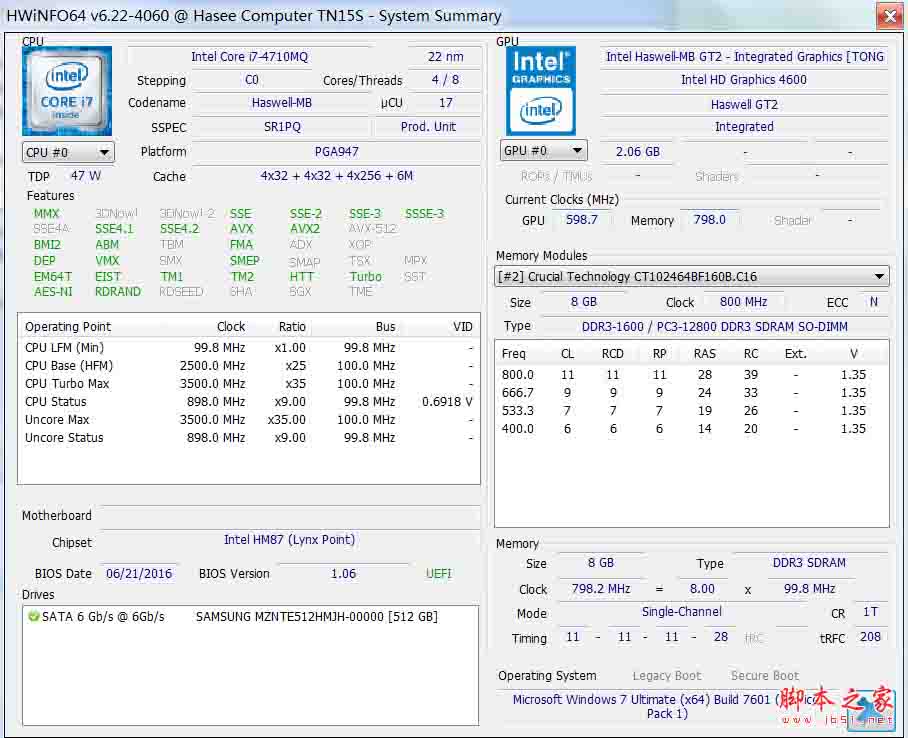
Task: Select the 'Microsoft Windows 7 Ultimate (x64)' OS text
Action: pyautogui.click(x=611, y=699)
